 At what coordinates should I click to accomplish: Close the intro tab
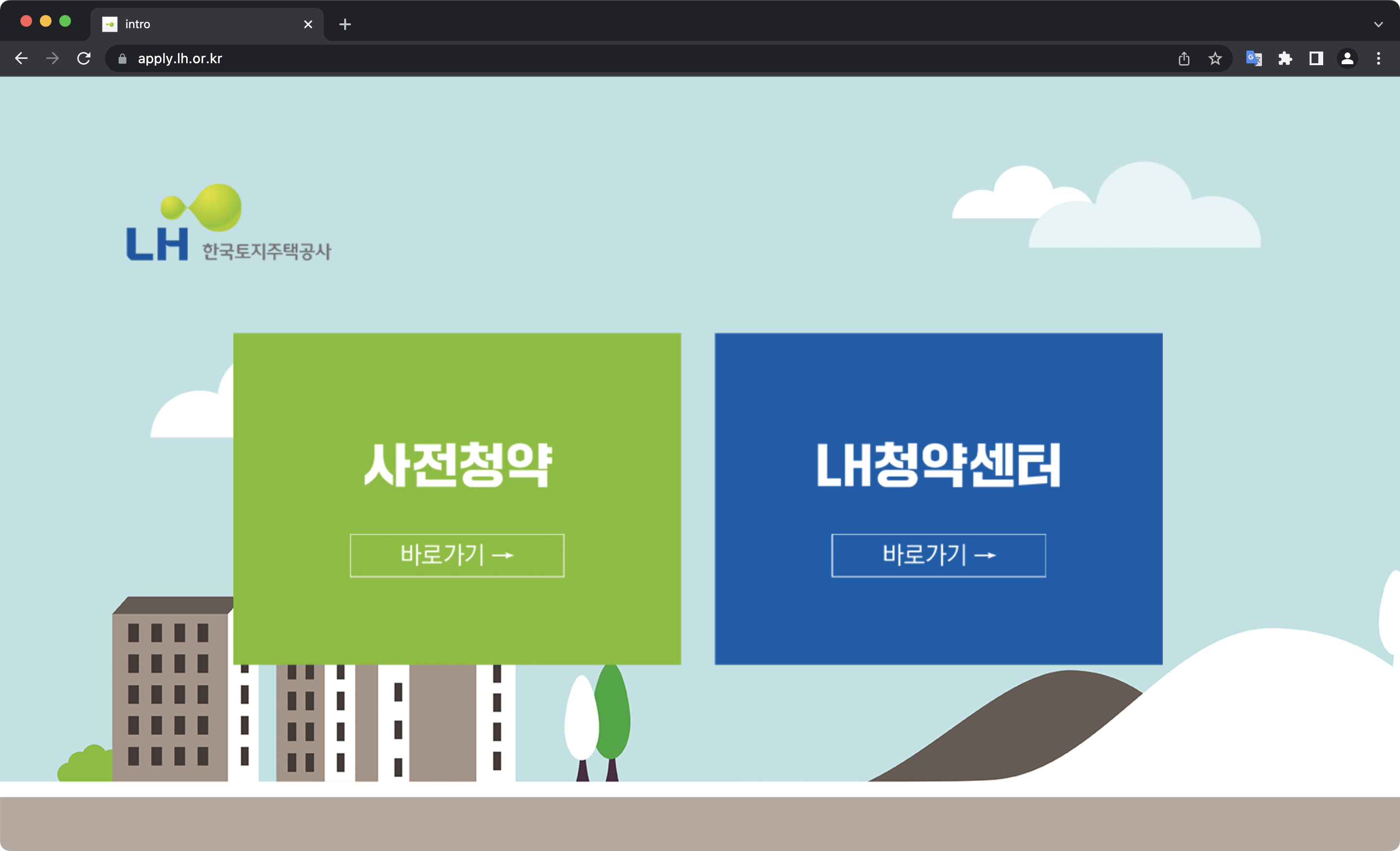tap(308, 24)
